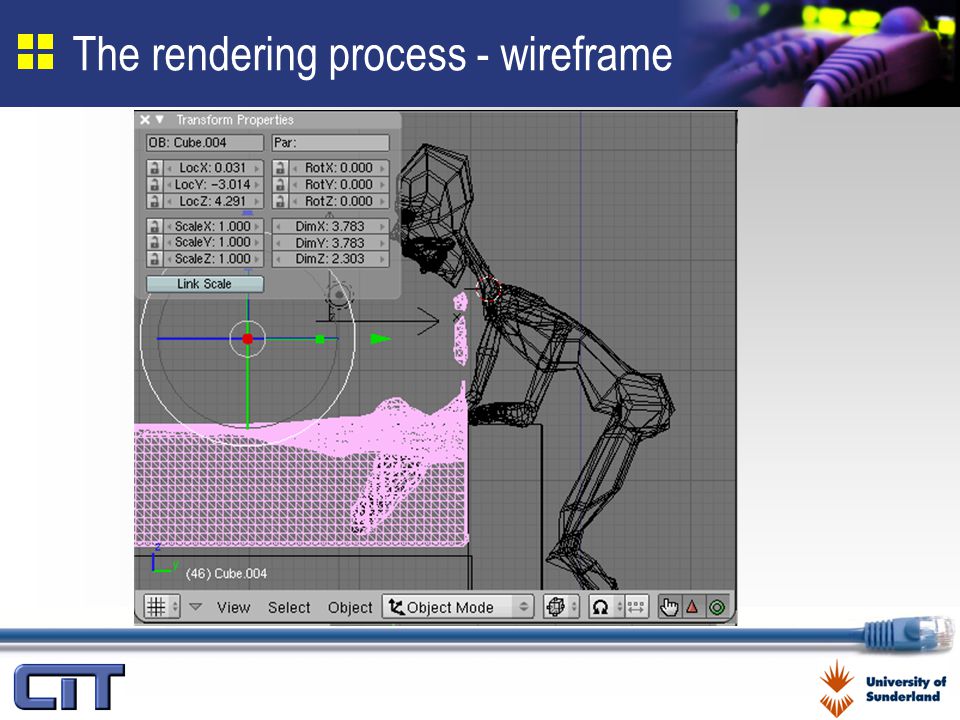This screenshot has width=960, height=720.
Task: Open the Select menu
Action: click(289, 607)
